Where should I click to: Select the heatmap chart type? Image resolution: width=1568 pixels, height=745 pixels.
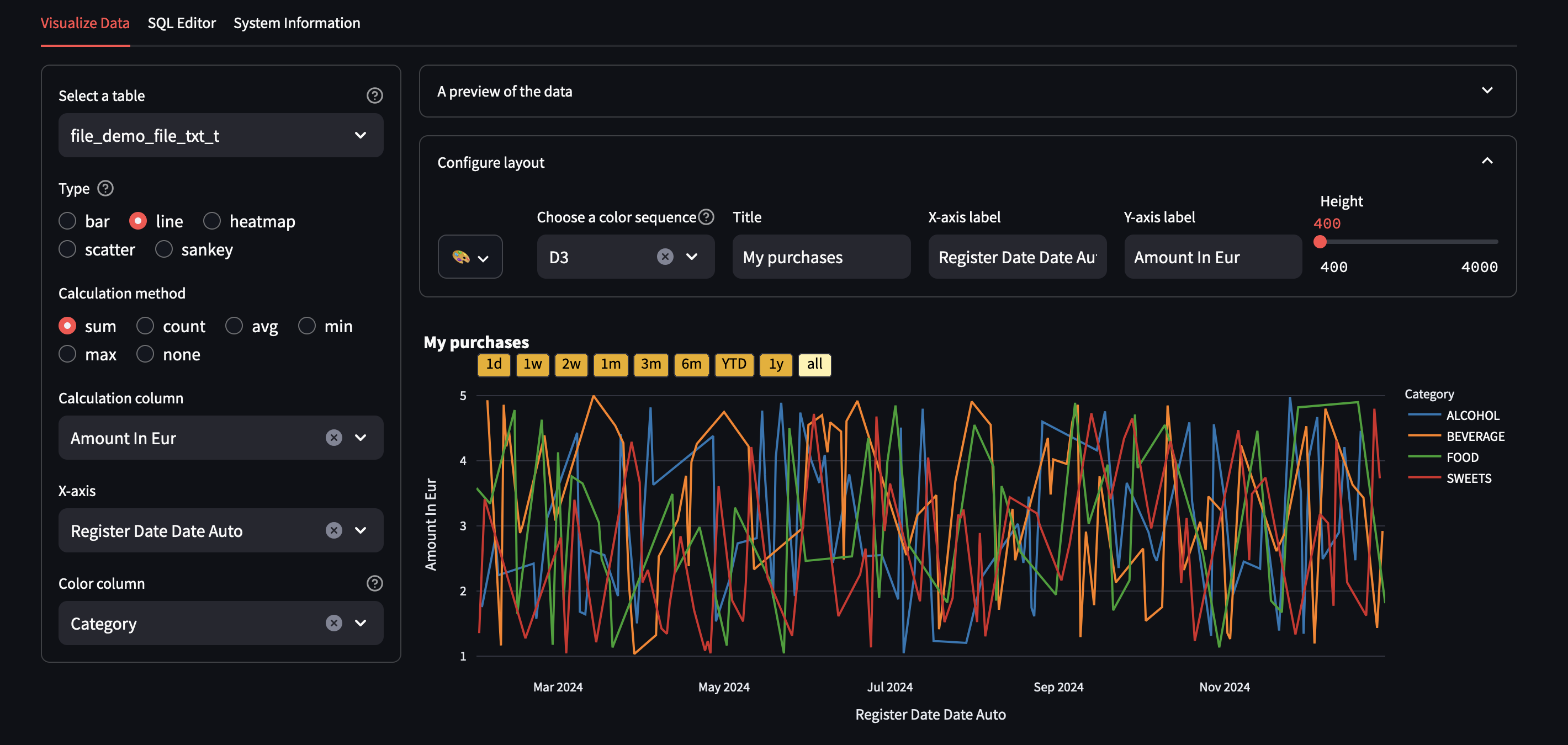[212, 221]
